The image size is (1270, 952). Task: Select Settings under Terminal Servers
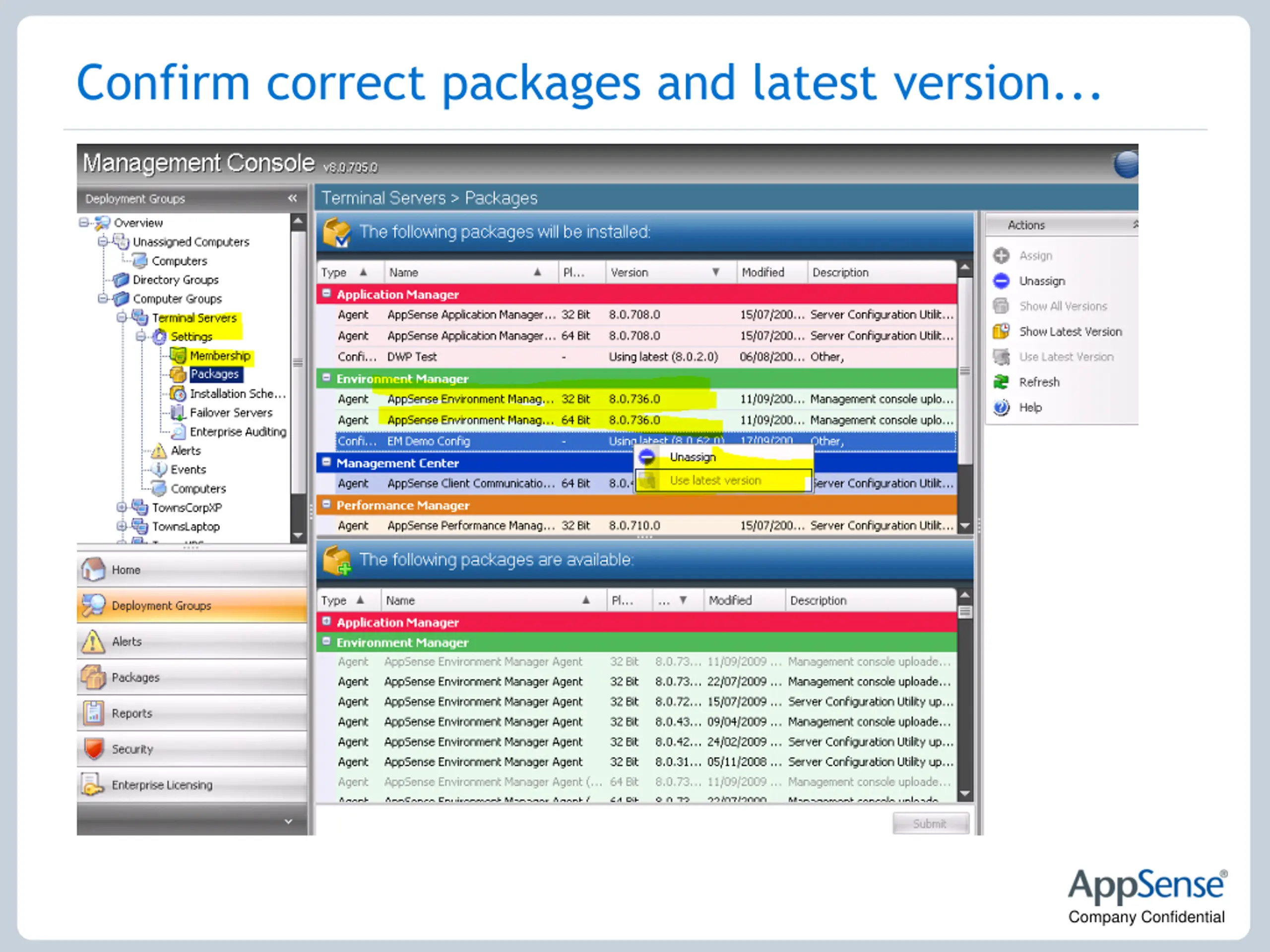(x=191, y=336)
